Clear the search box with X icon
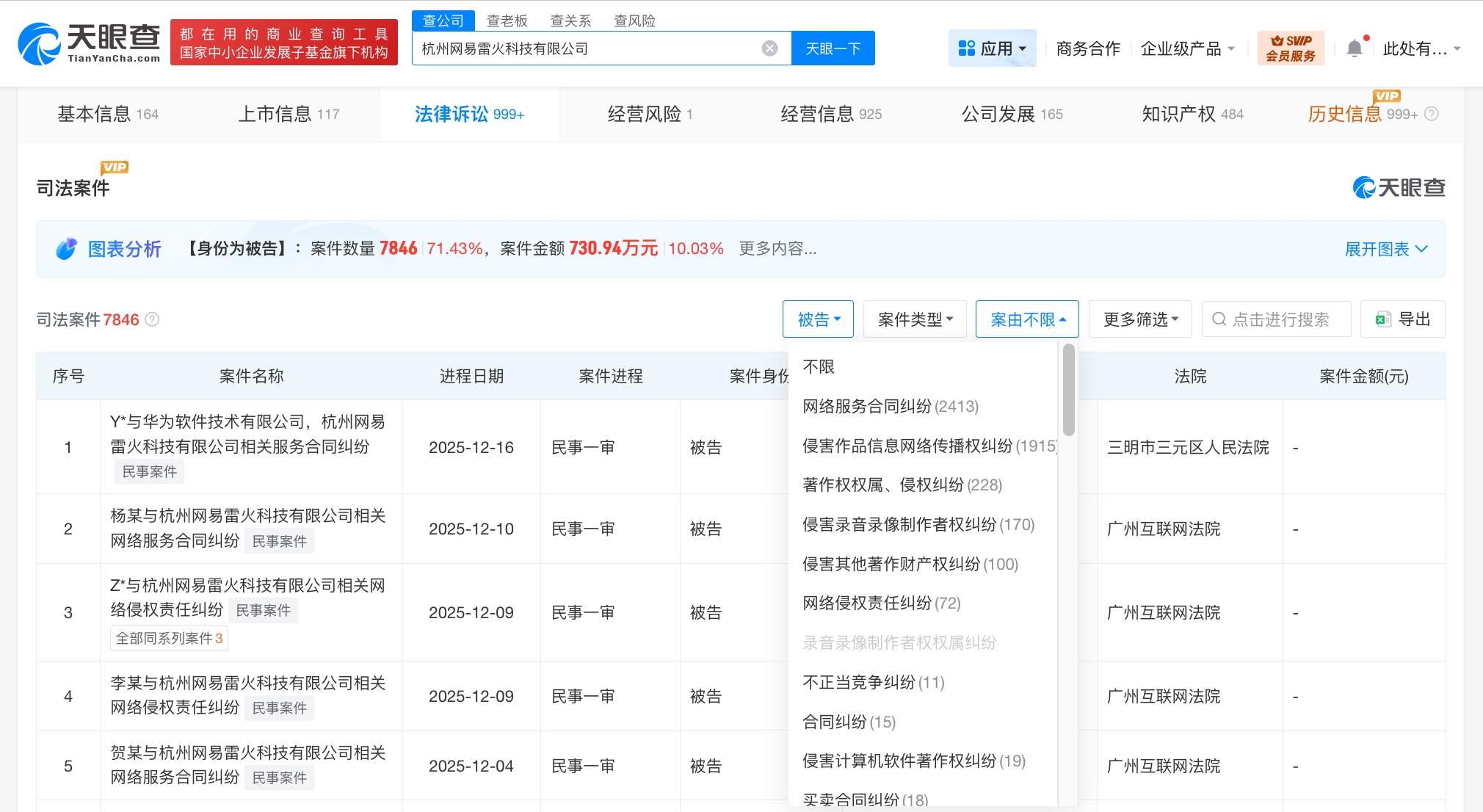The width and height of the screenshot is (1483, 812). click(x=769, y=48)
